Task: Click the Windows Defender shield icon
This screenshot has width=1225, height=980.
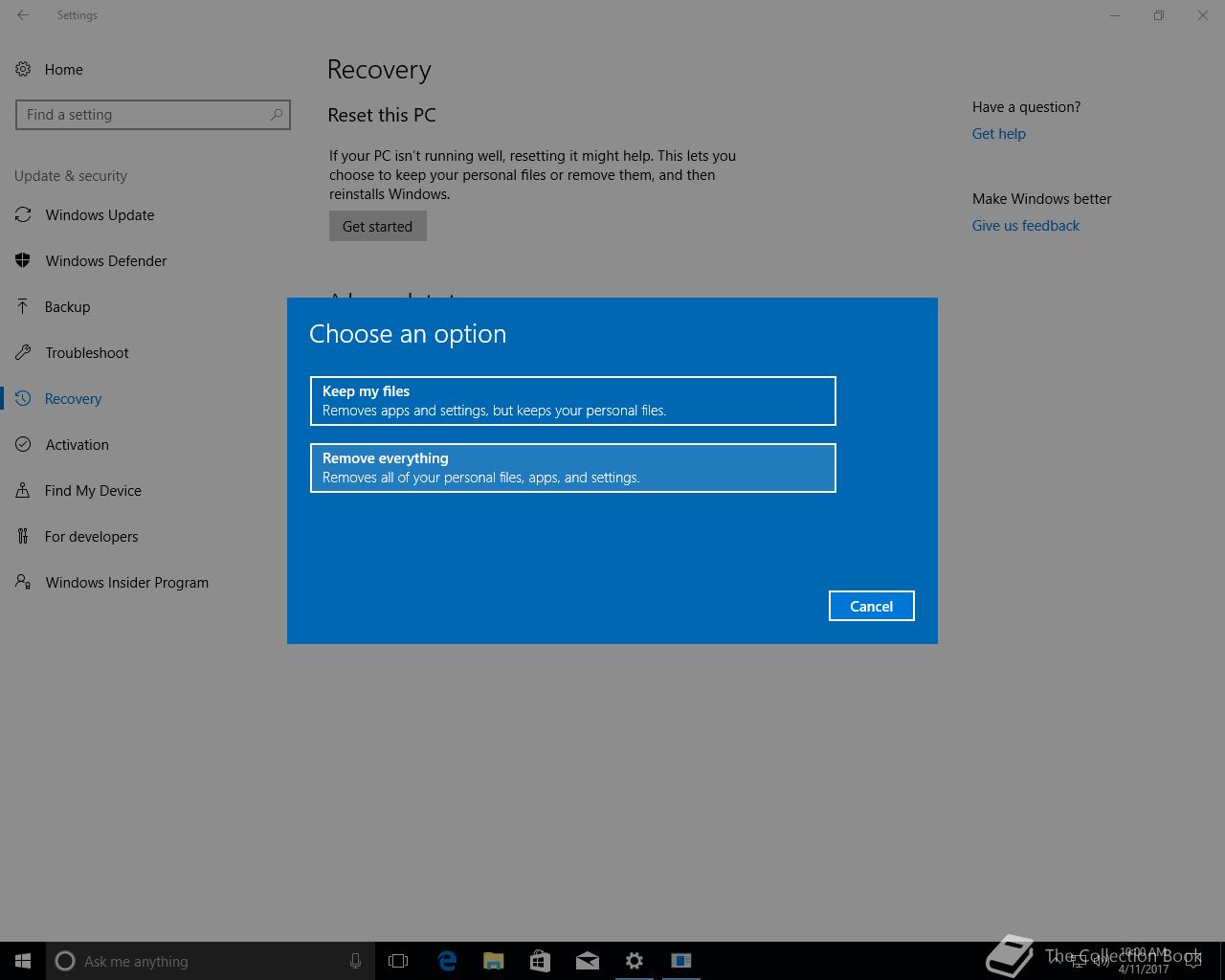Action: (23, 260)
